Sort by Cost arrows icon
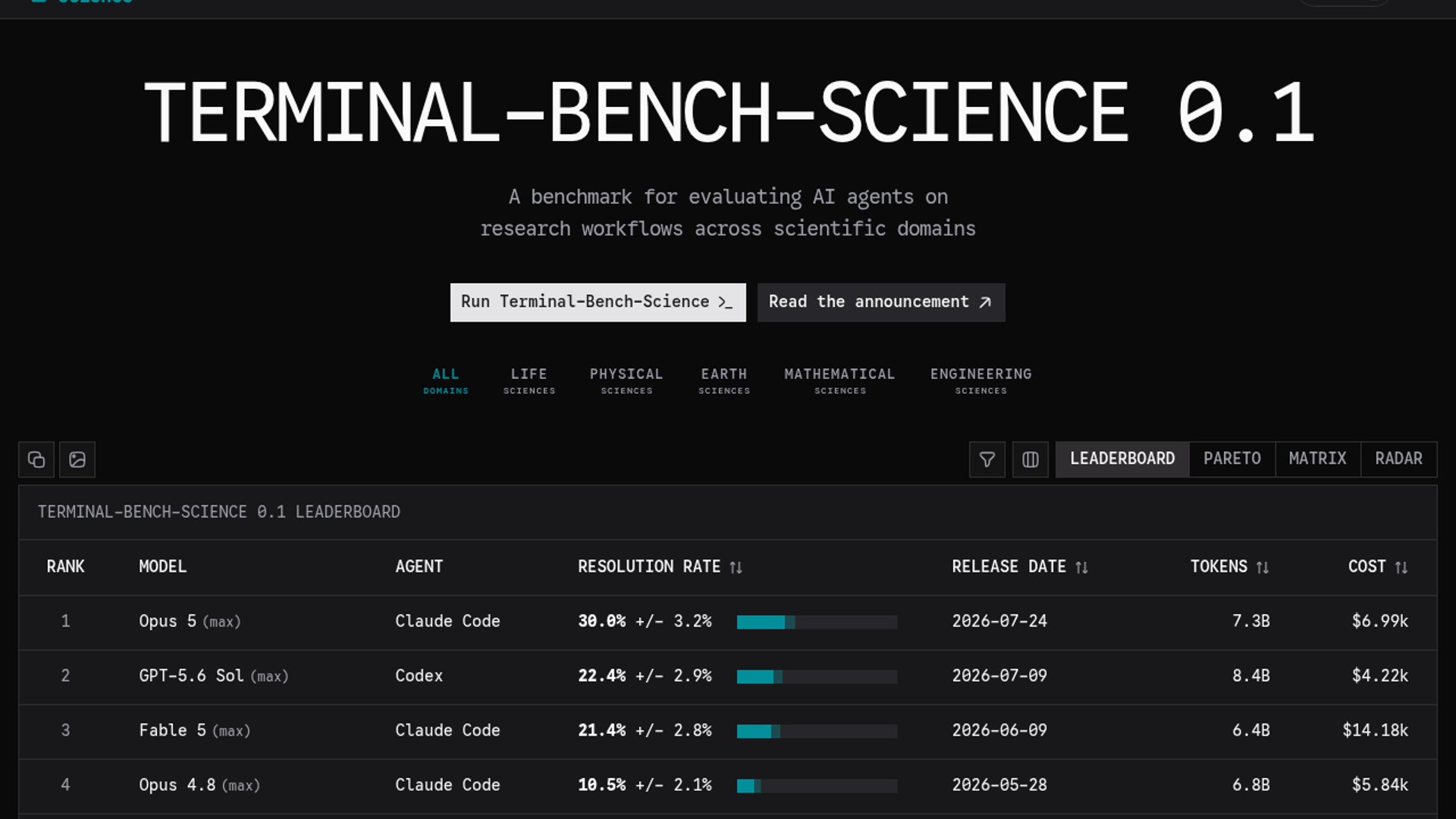 [1401, 567]
